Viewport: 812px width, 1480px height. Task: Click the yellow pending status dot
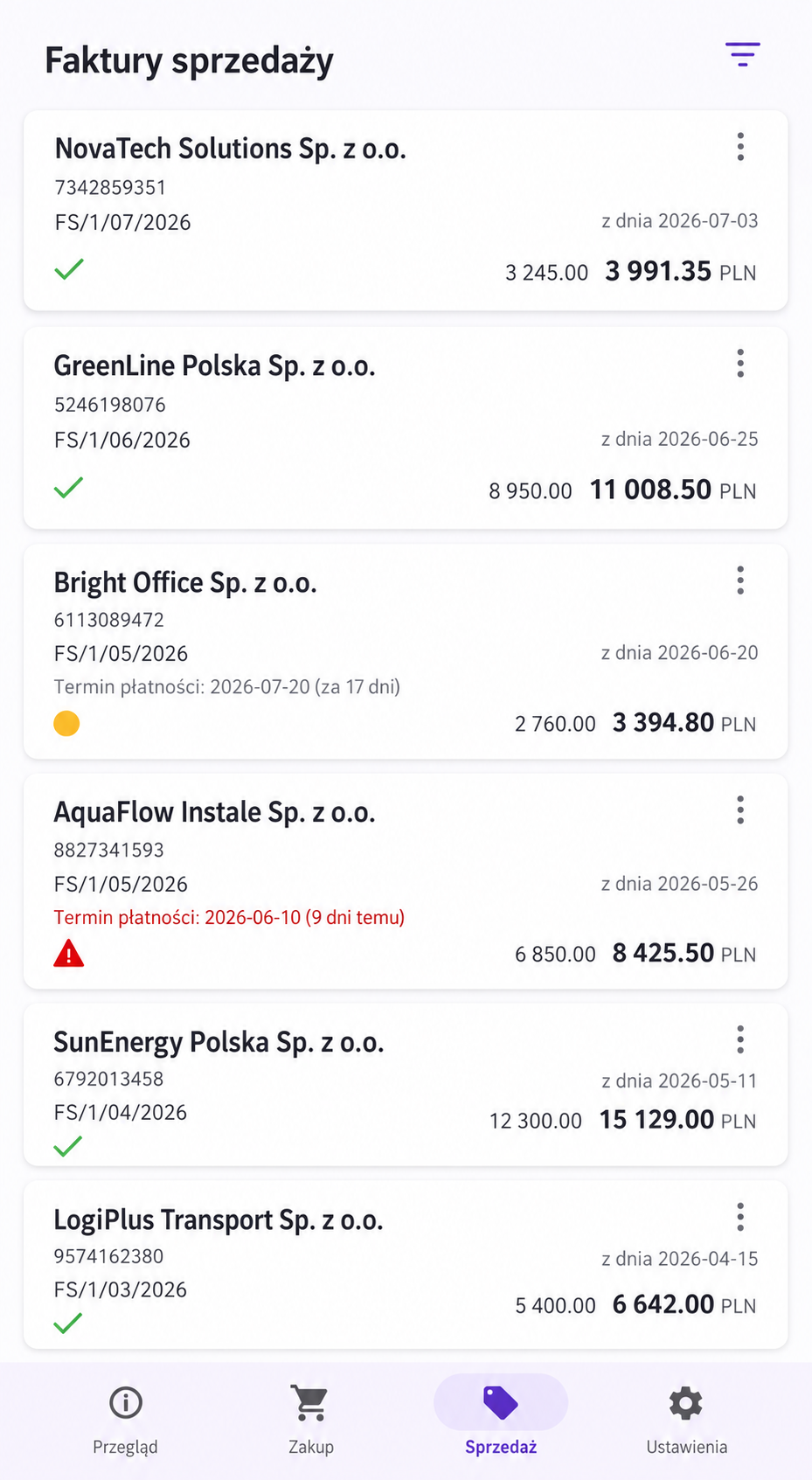[66, 724]
